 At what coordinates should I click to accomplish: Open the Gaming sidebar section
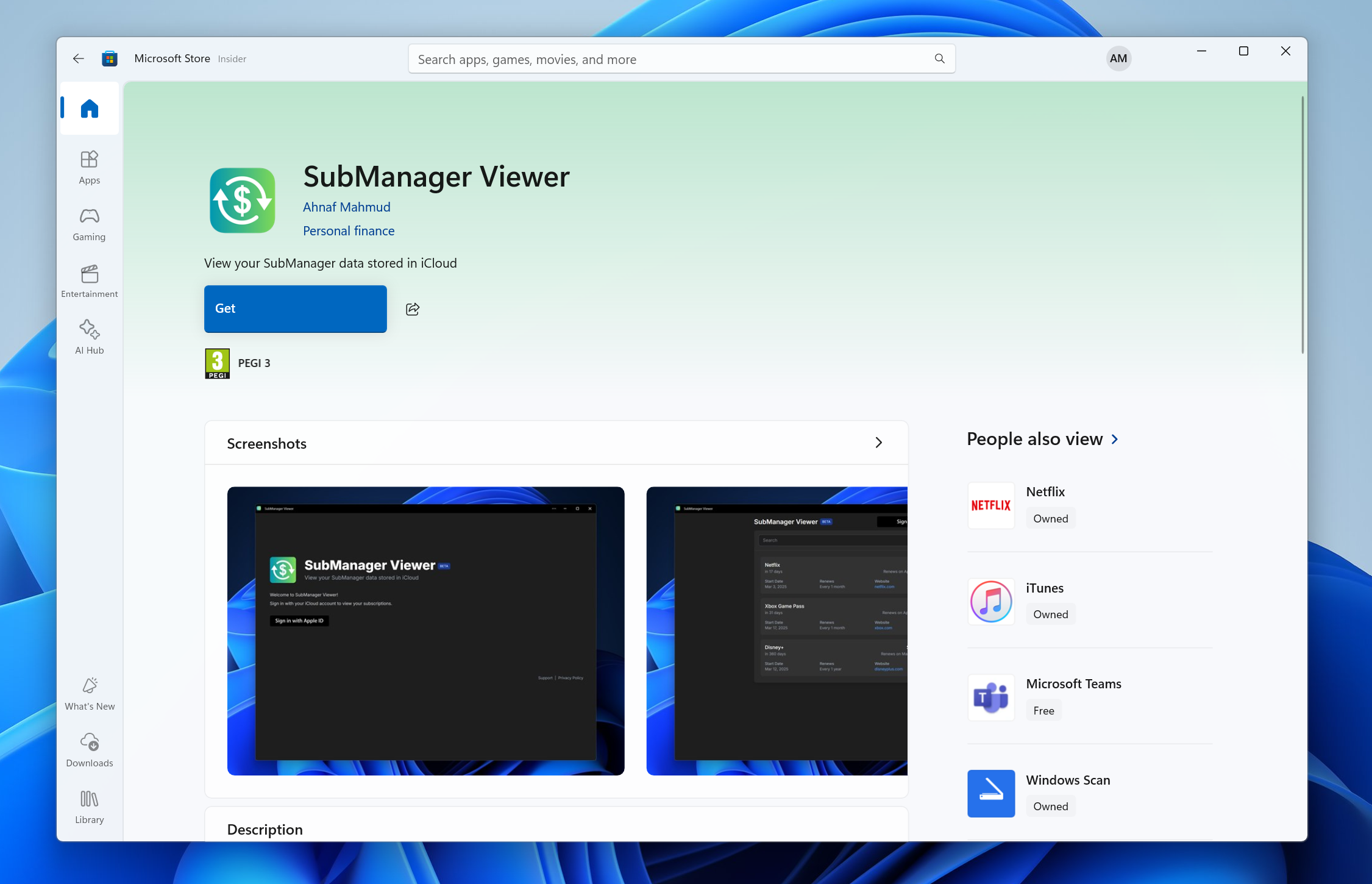point(90,224)
